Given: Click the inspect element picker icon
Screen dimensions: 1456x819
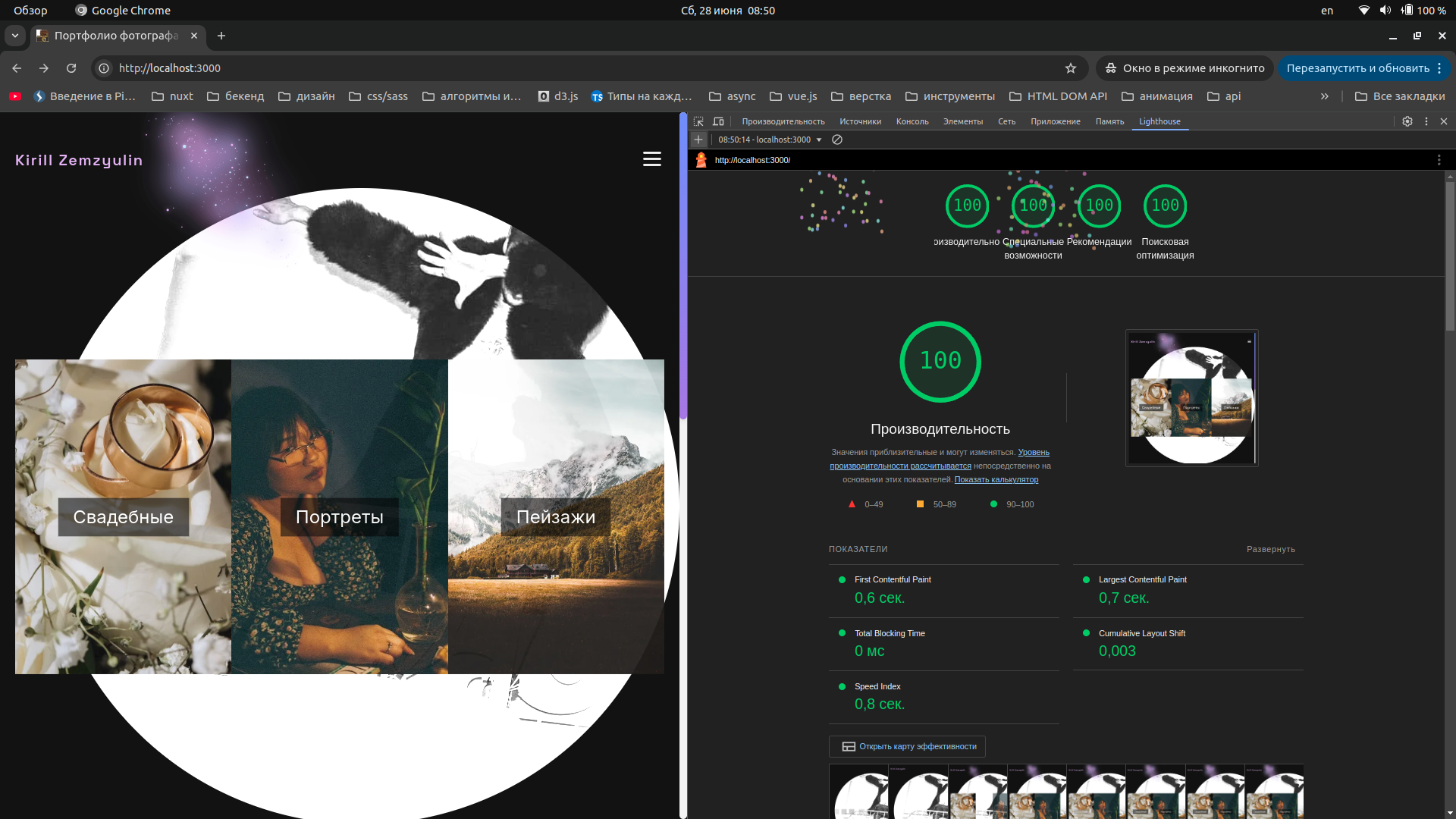Looking at the screenshot, I should tap(698, 121).
